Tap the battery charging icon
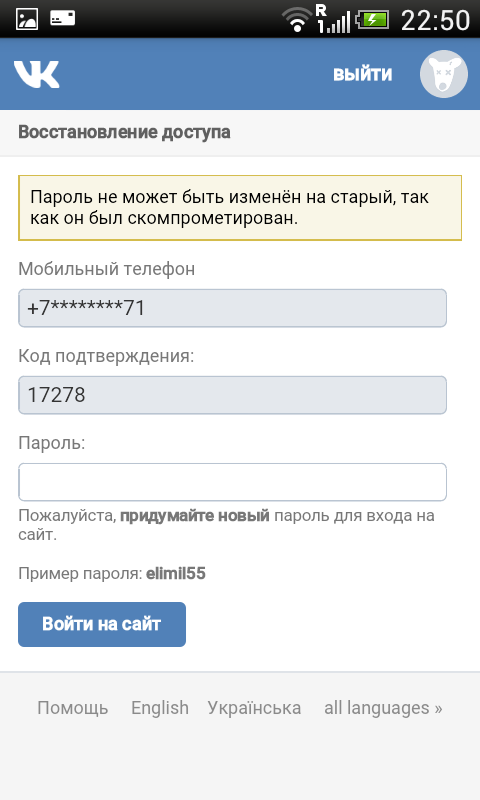Screen dimensions: 480x800 coord(373,20)
